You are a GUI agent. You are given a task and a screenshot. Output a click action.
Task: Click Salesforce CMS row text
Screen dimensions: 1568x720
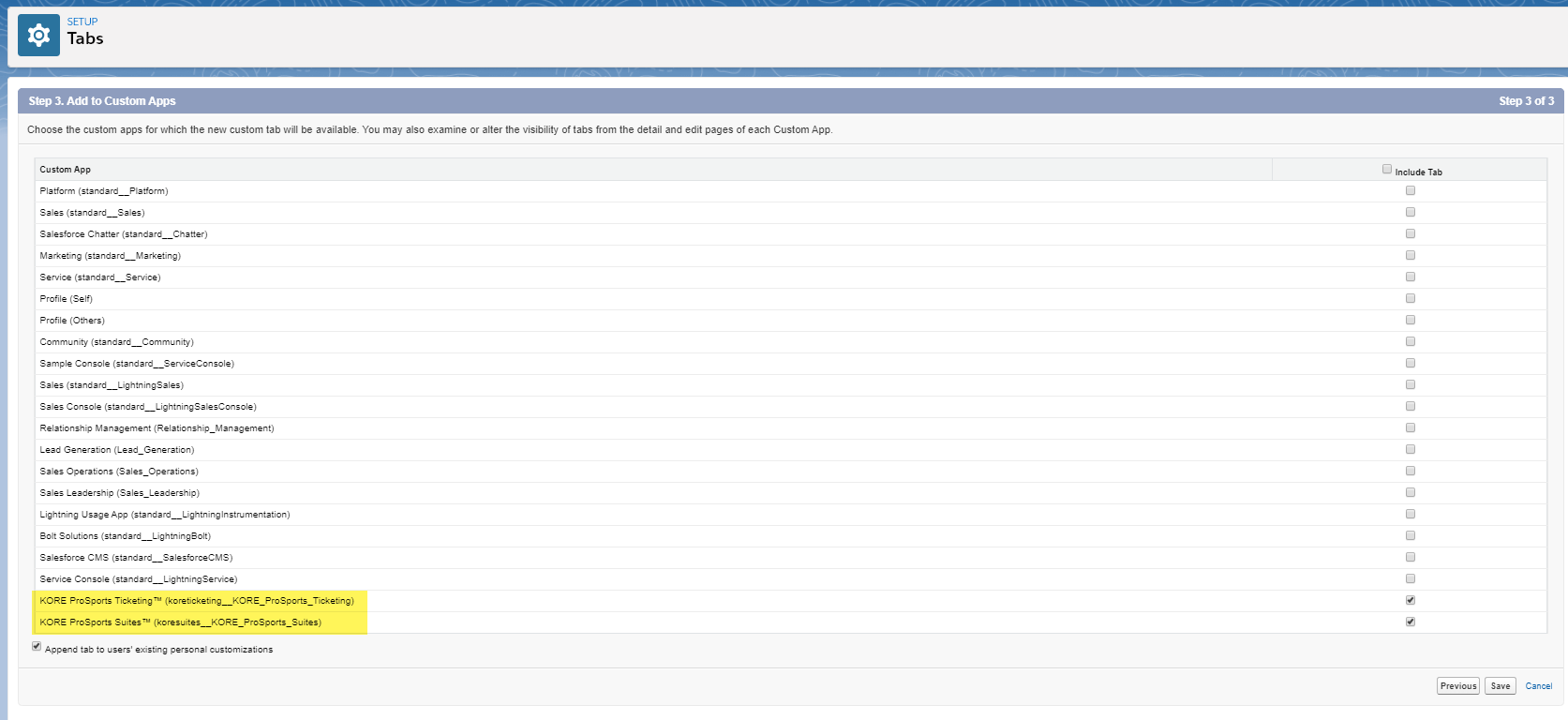136,558
